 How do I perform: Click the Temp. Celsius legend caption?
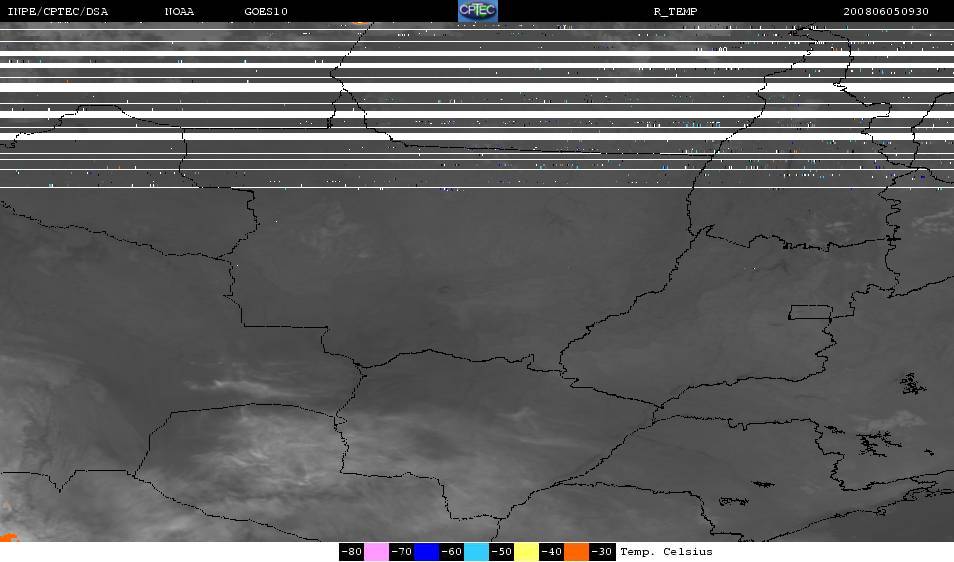click(x=666, y=552)
